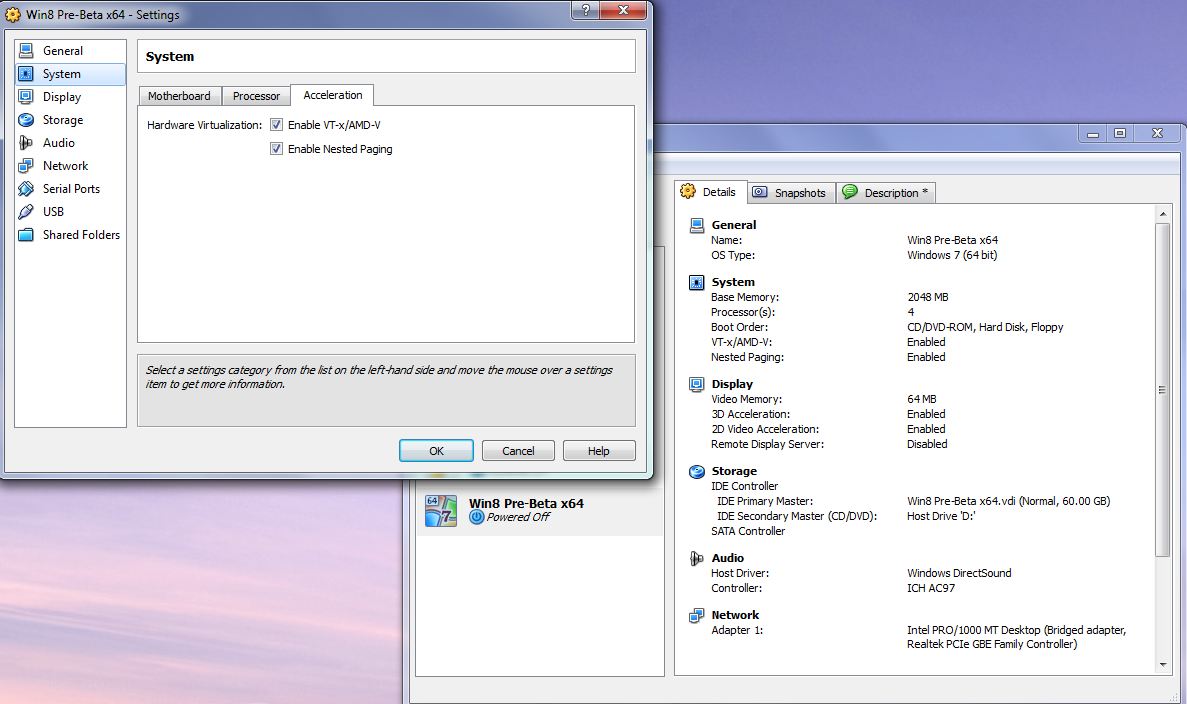The width and height of the screenshot is (1187, 704).
Task: Click the Snapshots camera icon
Action: pyautogui.click(x=759, y=192)
